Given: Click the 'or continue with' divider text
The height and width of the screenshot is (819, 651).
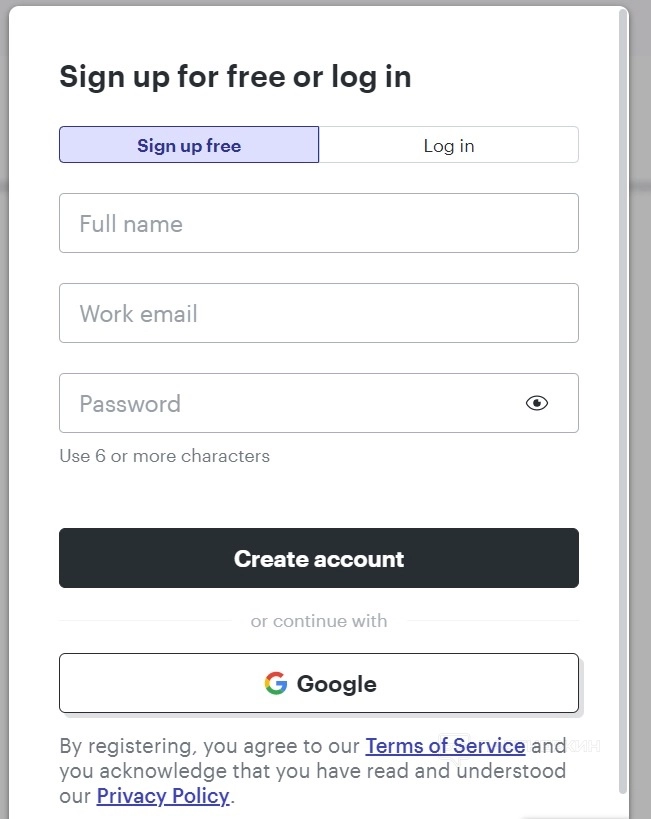Looking at the screenshot, I should click(318, 621).
